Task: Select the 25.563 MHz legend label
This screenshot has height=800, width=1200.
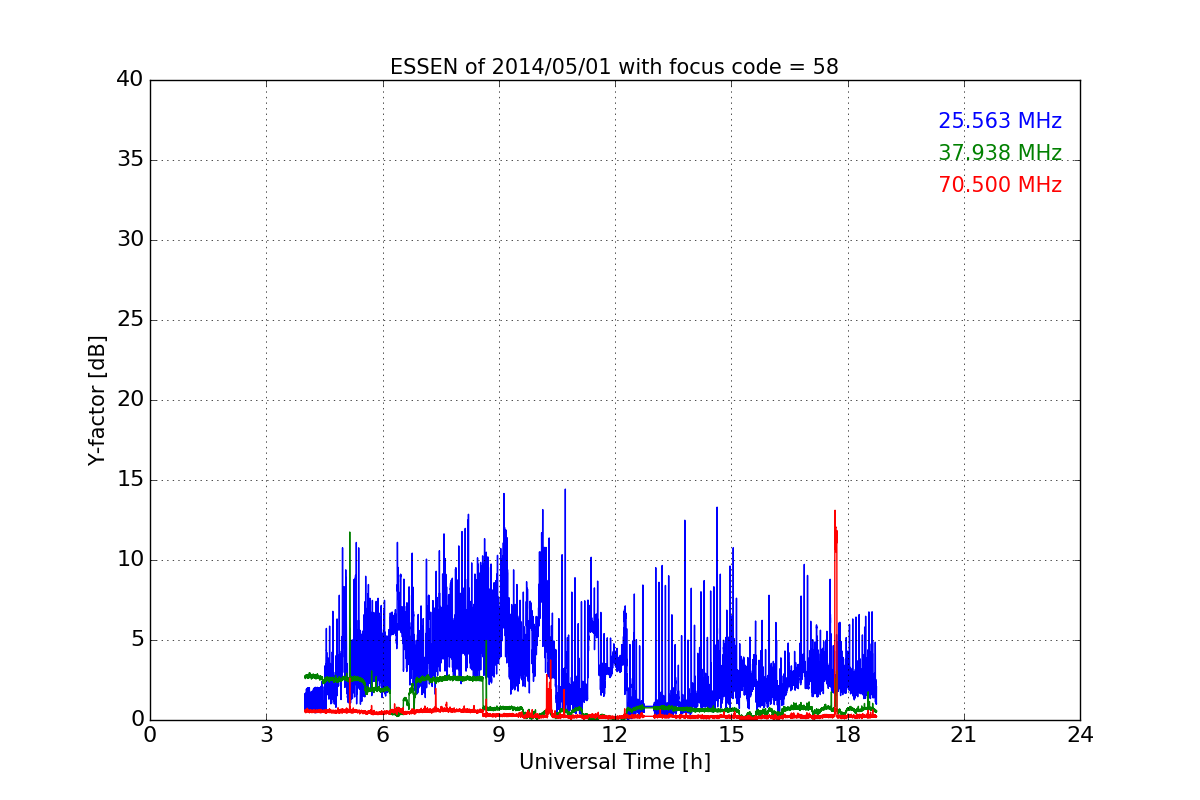Action: coord(1000,121)
